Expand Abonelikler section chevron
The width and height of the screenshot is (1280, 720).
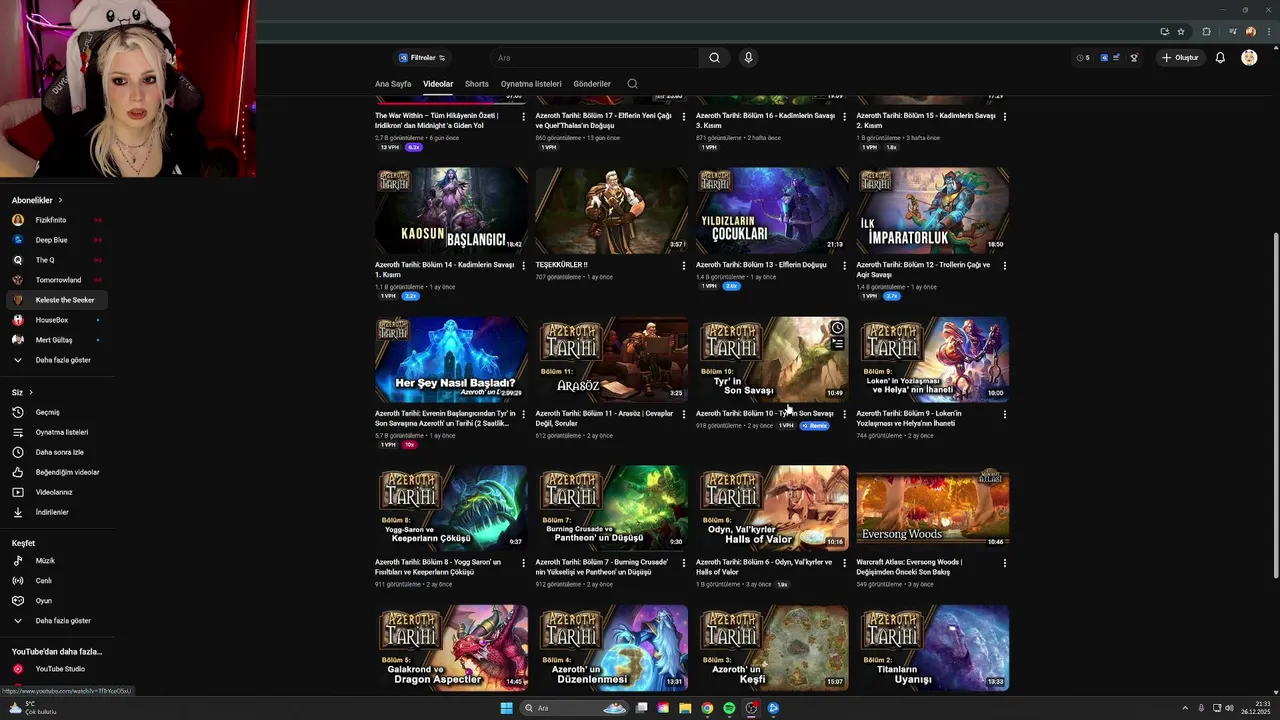pyautogui.click(x=60, y=200)
